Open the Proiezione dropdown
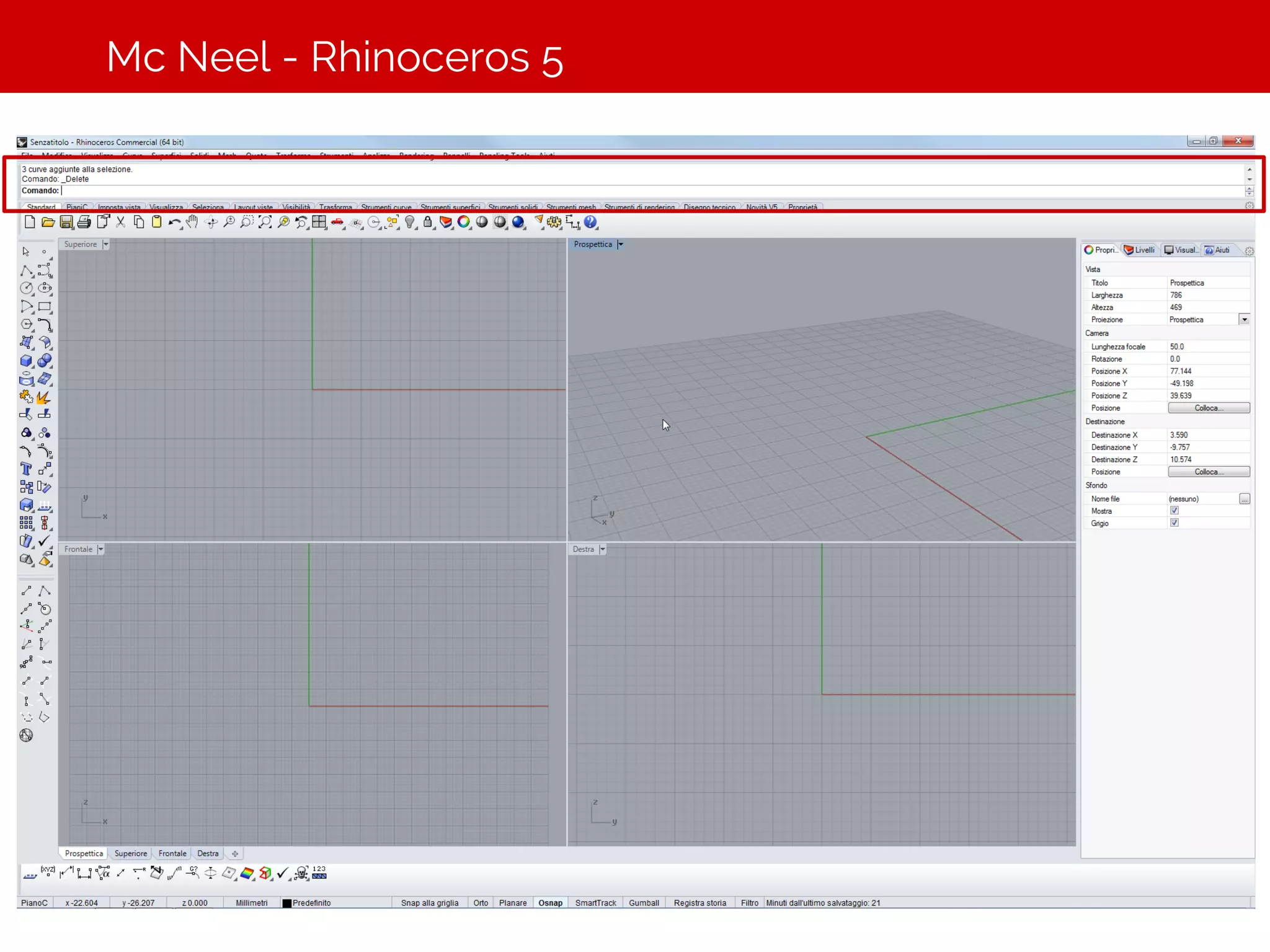 1244,320
